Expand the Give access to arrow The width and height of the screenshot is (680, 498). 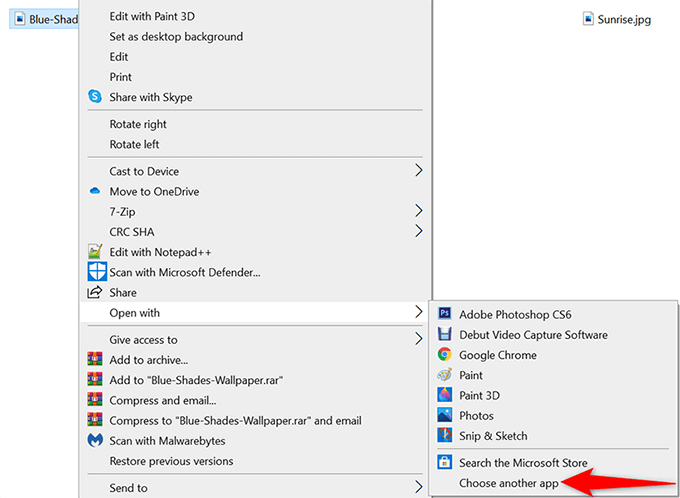(419, 340)
